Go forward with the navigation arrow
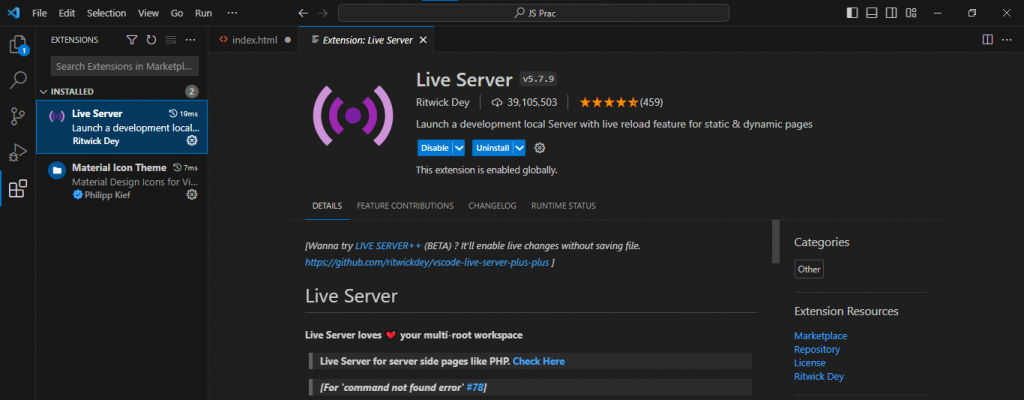This screenshot has width=1024, height=400. (322, 13)
